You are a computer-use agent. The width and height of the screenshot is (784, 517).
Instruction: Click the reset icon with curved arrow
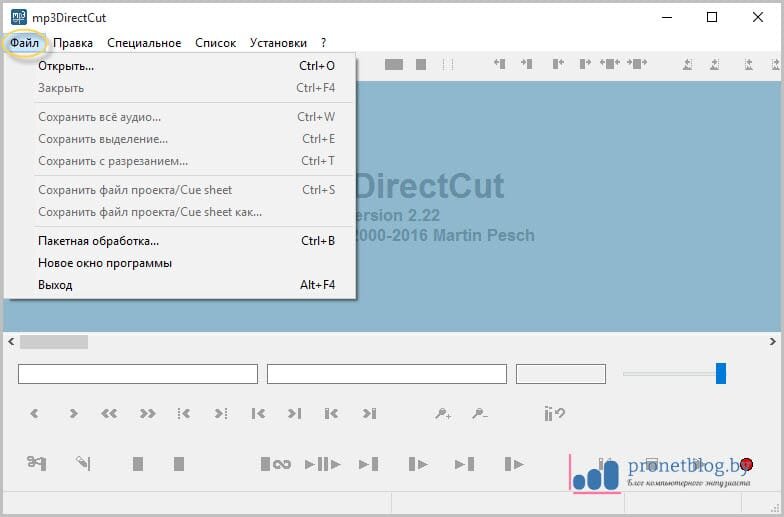[x=554, y=414]
